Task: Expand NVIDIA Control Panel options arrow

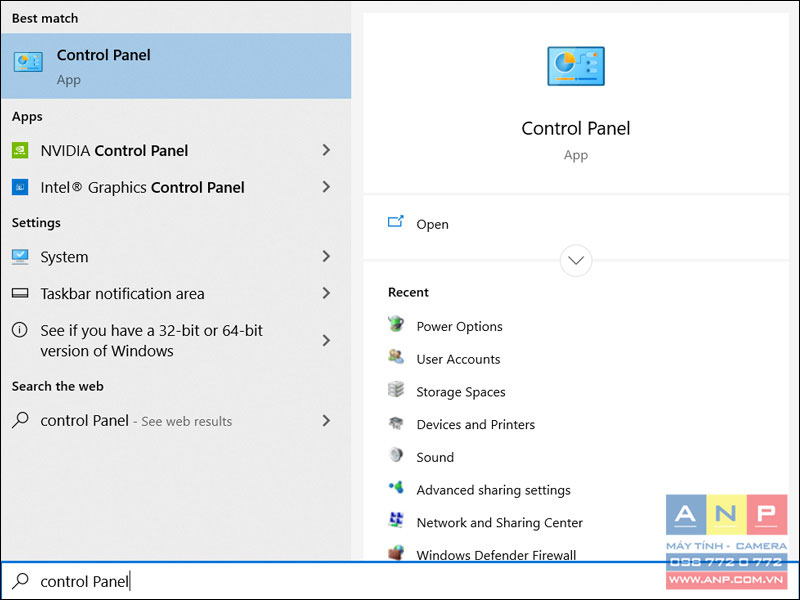Action: click(x=326, y=150)
